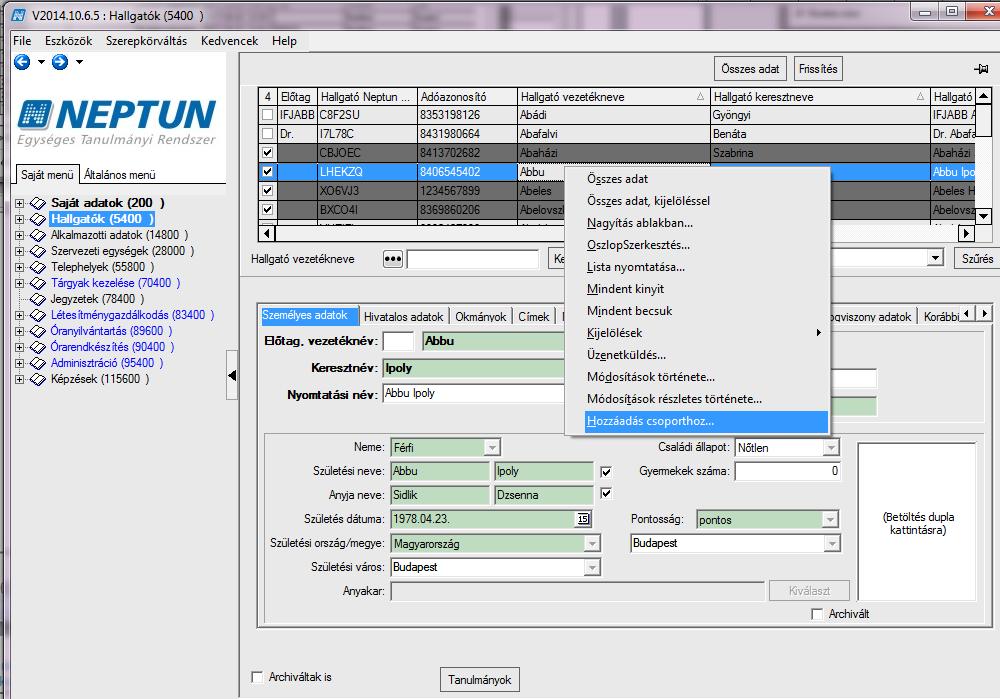Click the Jegyzetek tree node icon
Image resolution: width=1000 pixels, height=699 pixels.
pos(38,299)
